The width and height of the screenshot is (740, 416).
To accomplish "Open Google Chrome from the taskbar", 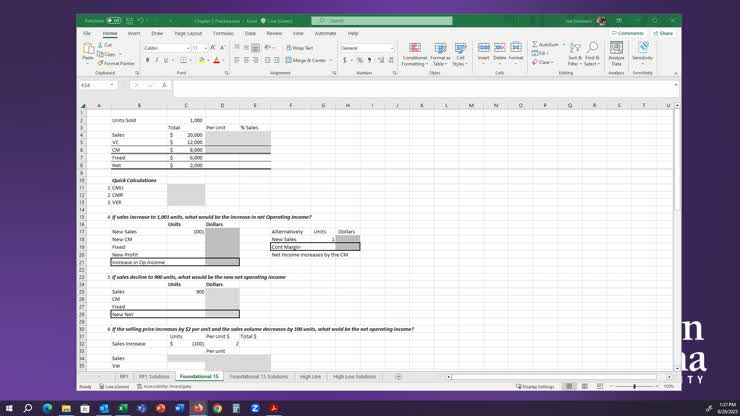I will pos(217,408).
